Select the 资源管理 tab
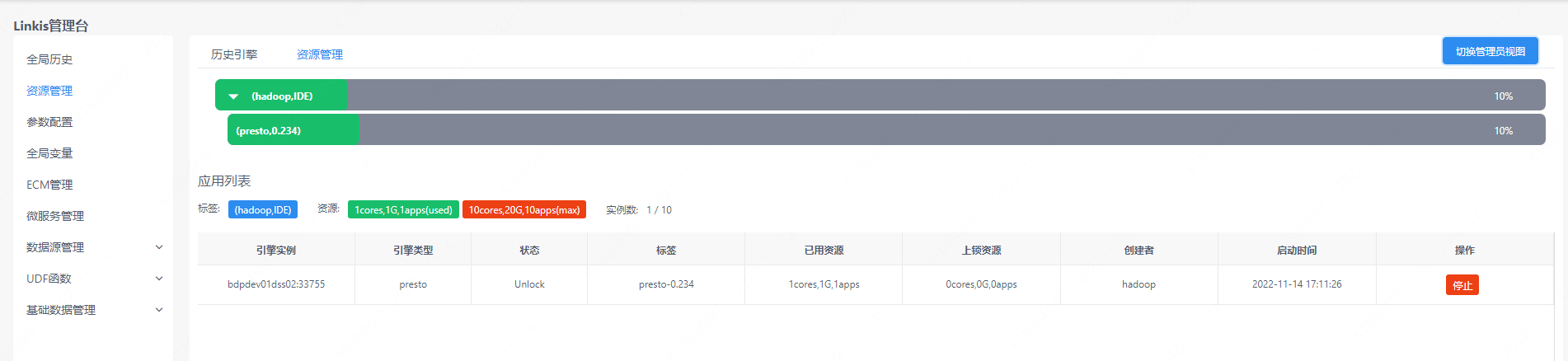Viewport: 1568px width, 361px height. [320, 54]
